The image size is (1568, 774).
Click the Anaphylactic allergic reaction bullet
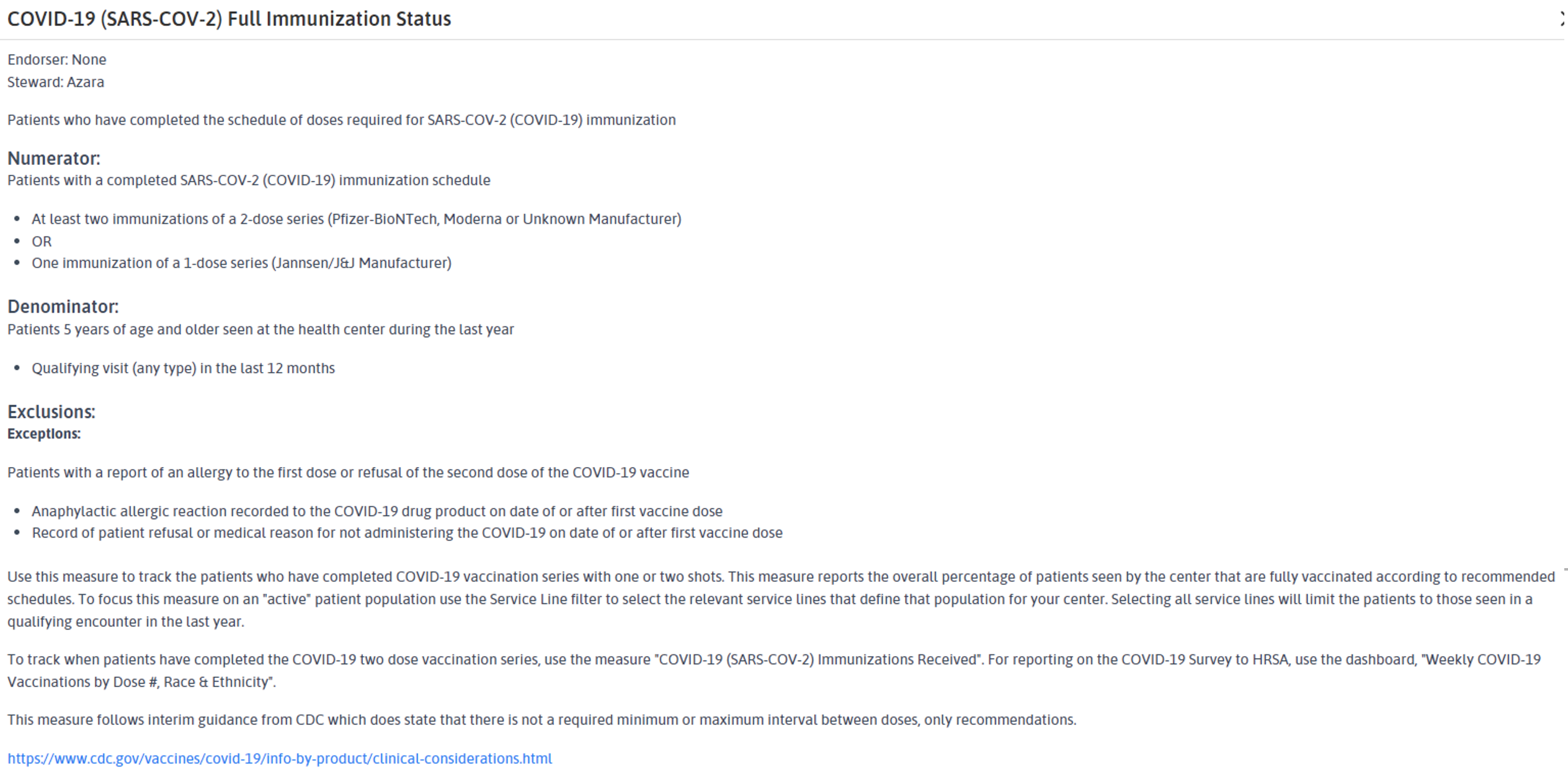pos(377,512)
